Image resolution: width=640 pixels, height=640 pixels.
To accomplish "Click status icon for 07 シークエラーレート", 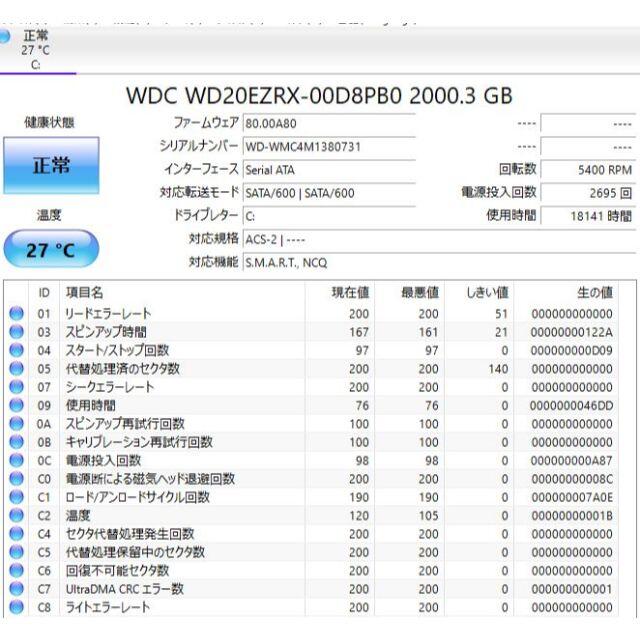I will click(x=17, y=387).
